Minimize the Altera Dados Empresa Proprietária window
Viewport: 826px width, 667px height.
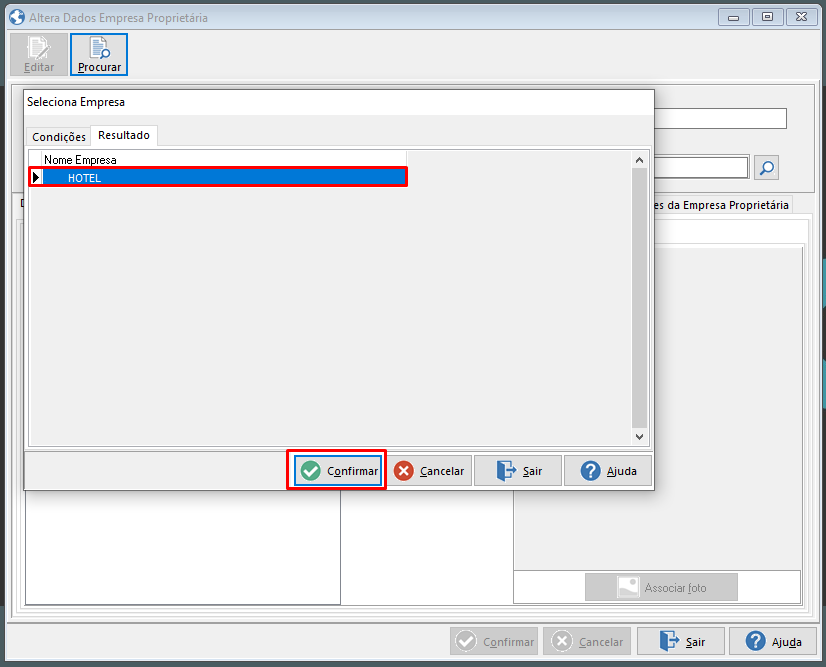point(733,17)
